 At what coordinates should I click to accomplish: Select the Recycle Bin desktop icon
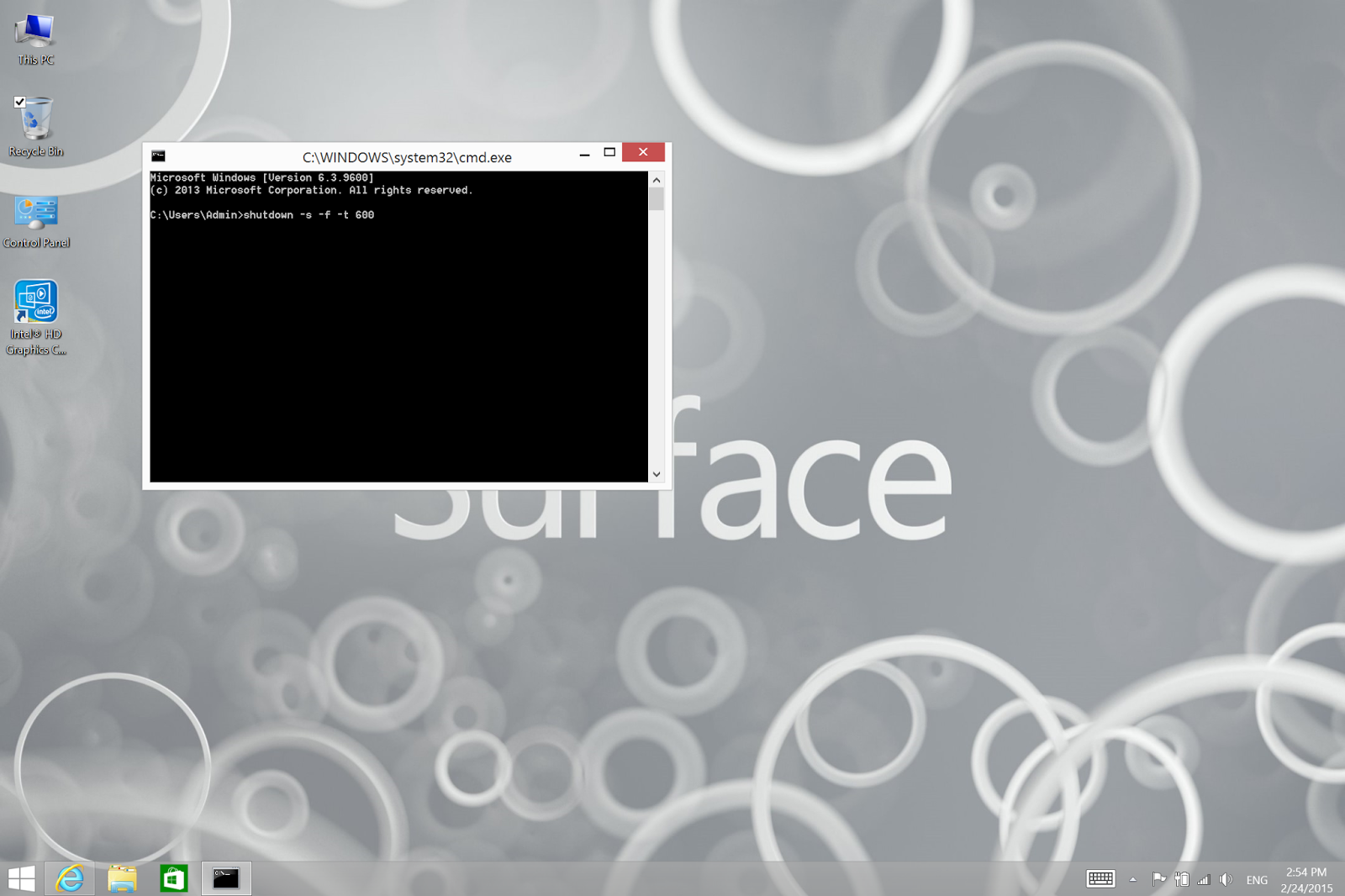click(x=35, y=127)
